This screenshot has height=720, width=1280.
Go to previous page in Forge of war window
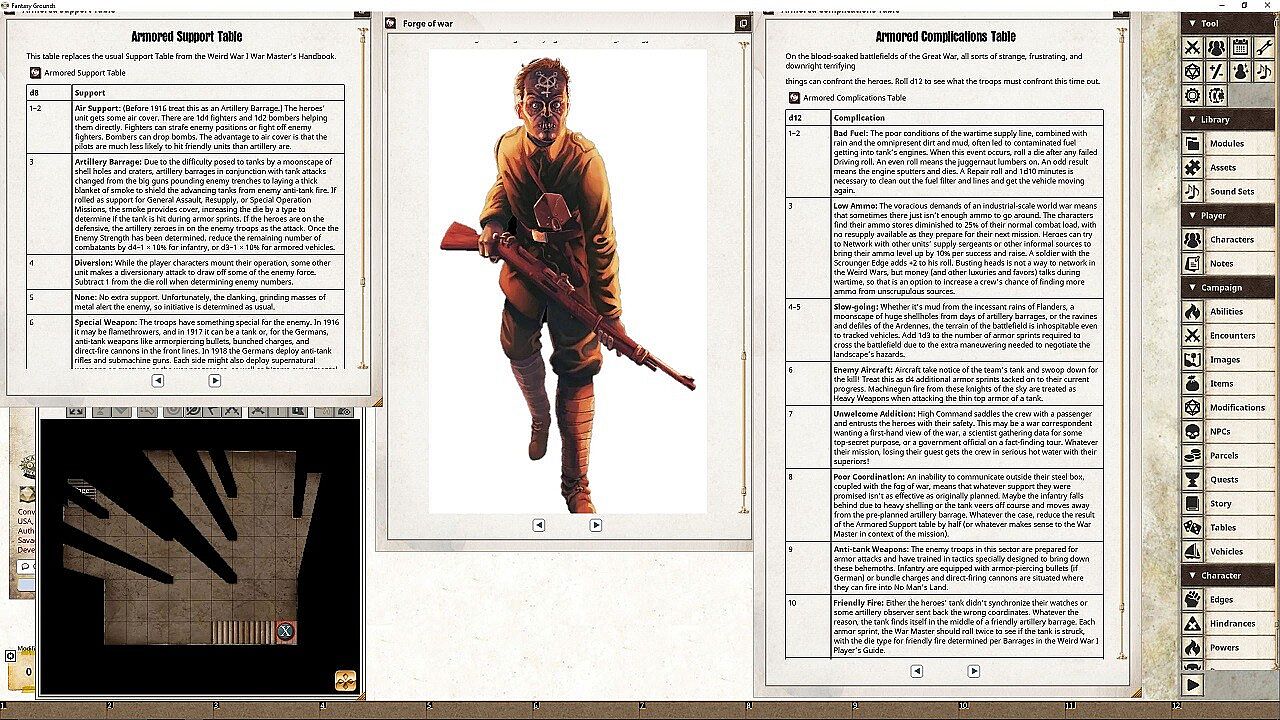pos(538,525)
